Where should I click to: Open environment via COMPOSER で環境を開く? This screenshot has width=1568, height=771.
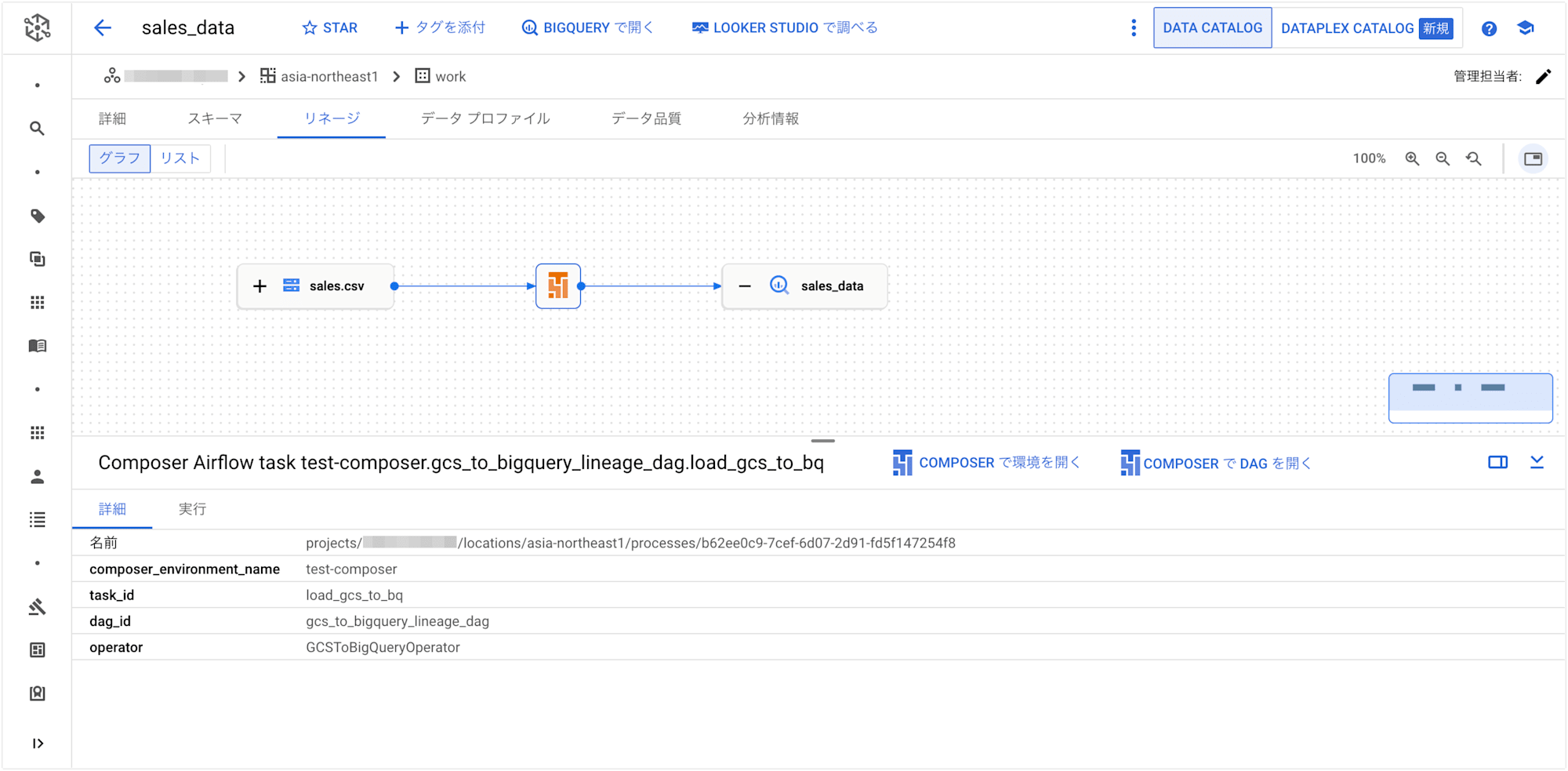point(986,463)
